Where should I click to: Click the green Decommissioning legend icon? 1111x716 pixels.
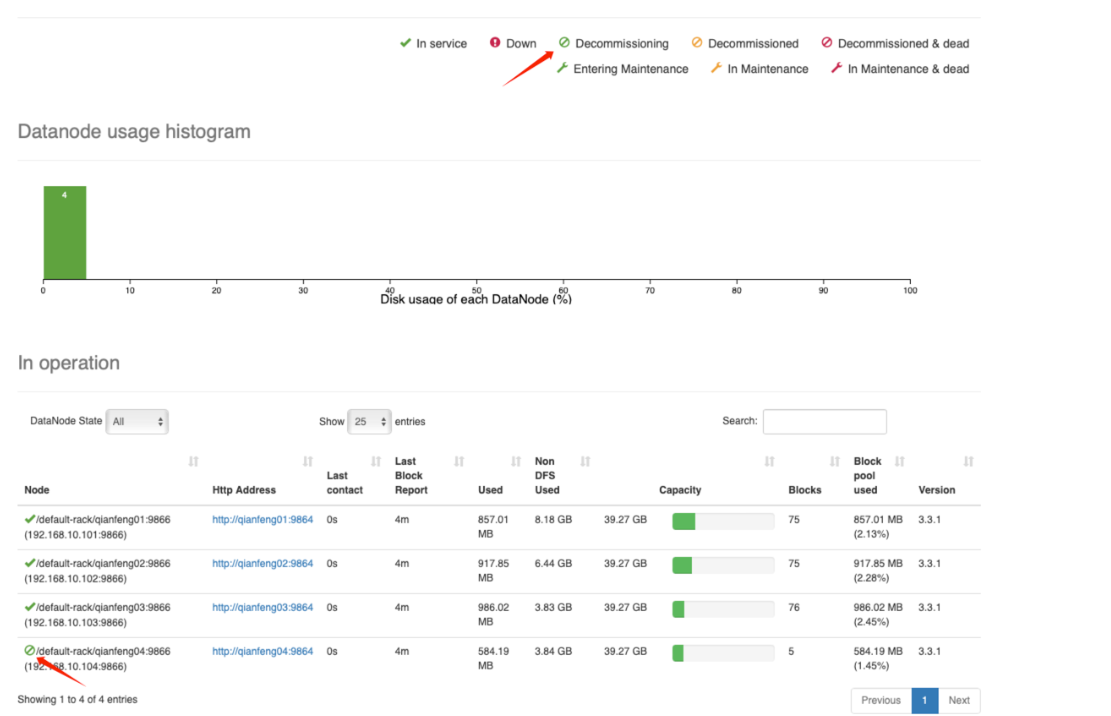pos(564,43)
